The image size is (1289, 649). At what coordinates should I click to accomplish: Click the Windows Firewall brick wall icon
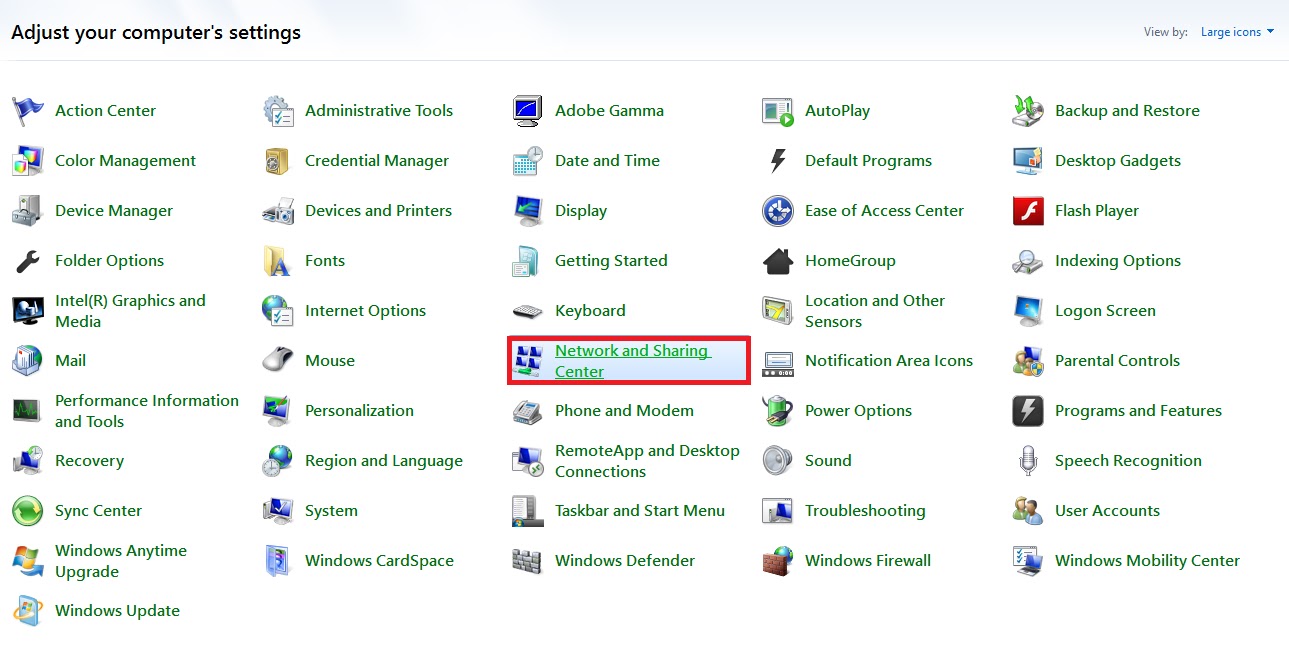coord(778,561)
